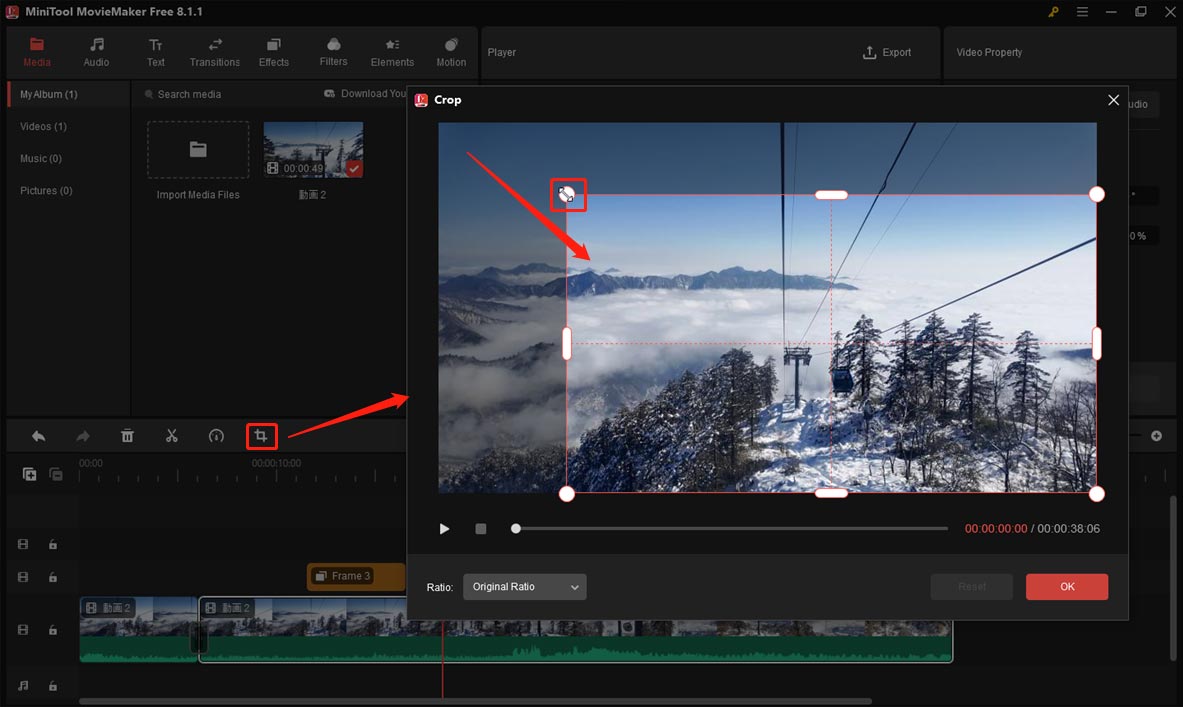
Task: Select Videos (1) category
Action: tap(43, 126)
